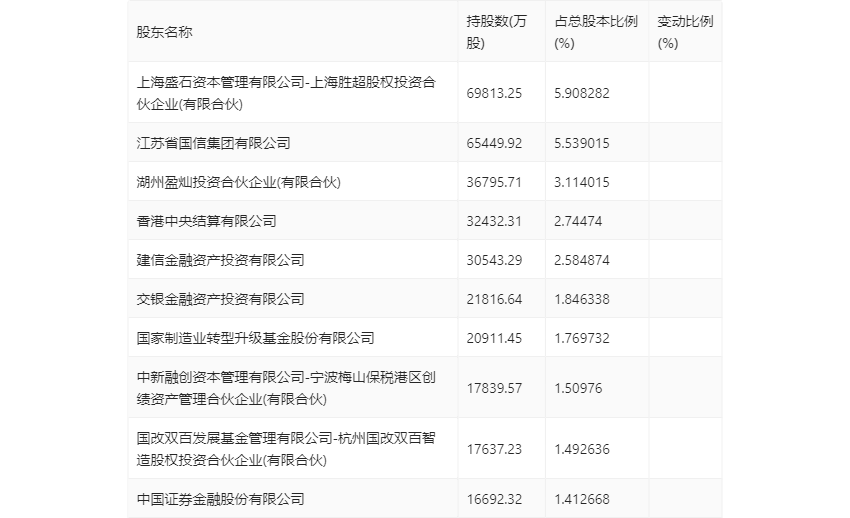Image resolution: width=850 pixels, height=518 pixels.
Task: Select the 变动比例(%) column header
Action: click(x=685, y=32)
